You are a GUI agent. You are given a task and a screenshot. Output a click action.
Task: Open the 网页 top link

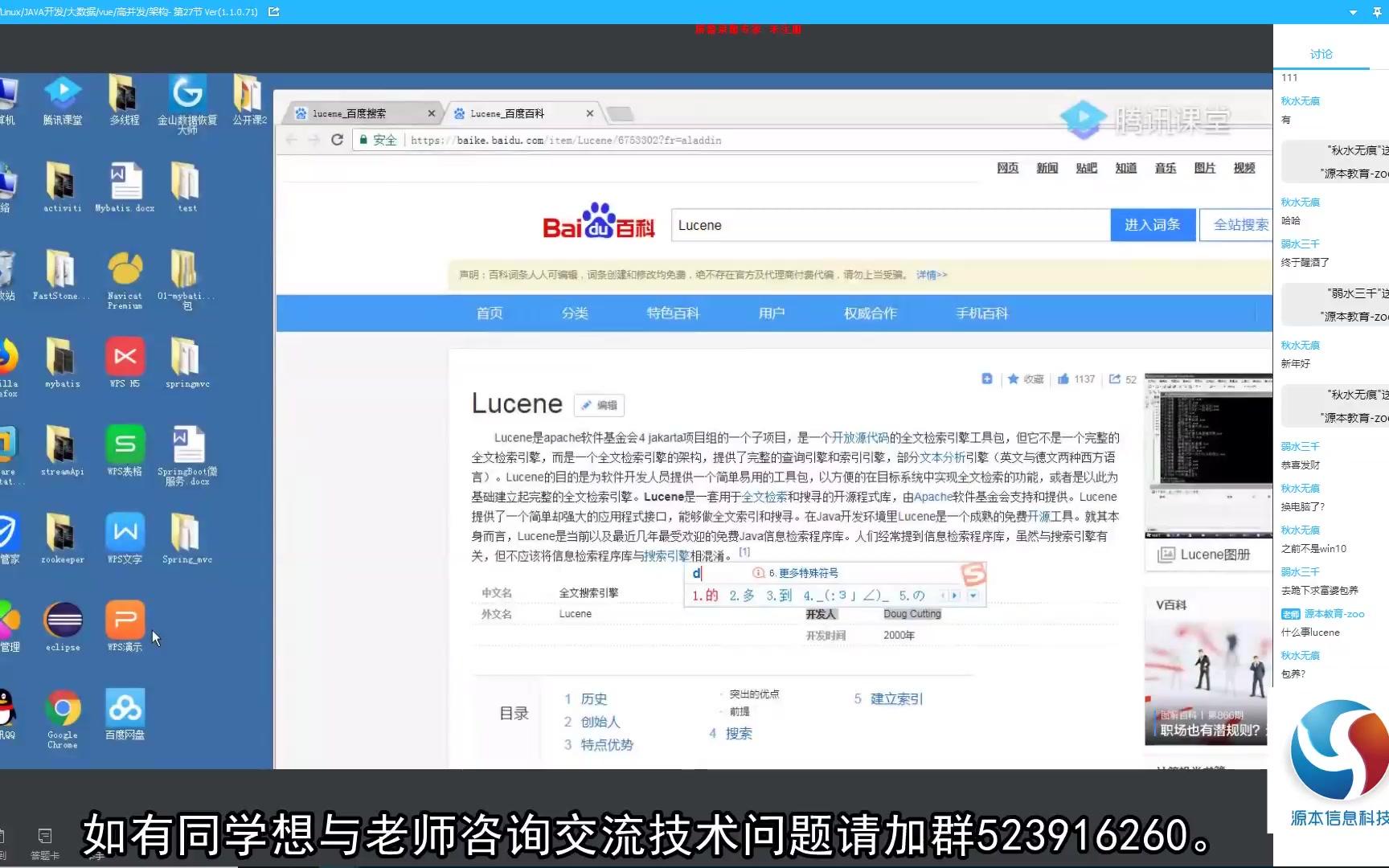click(x=1007, y=168)
